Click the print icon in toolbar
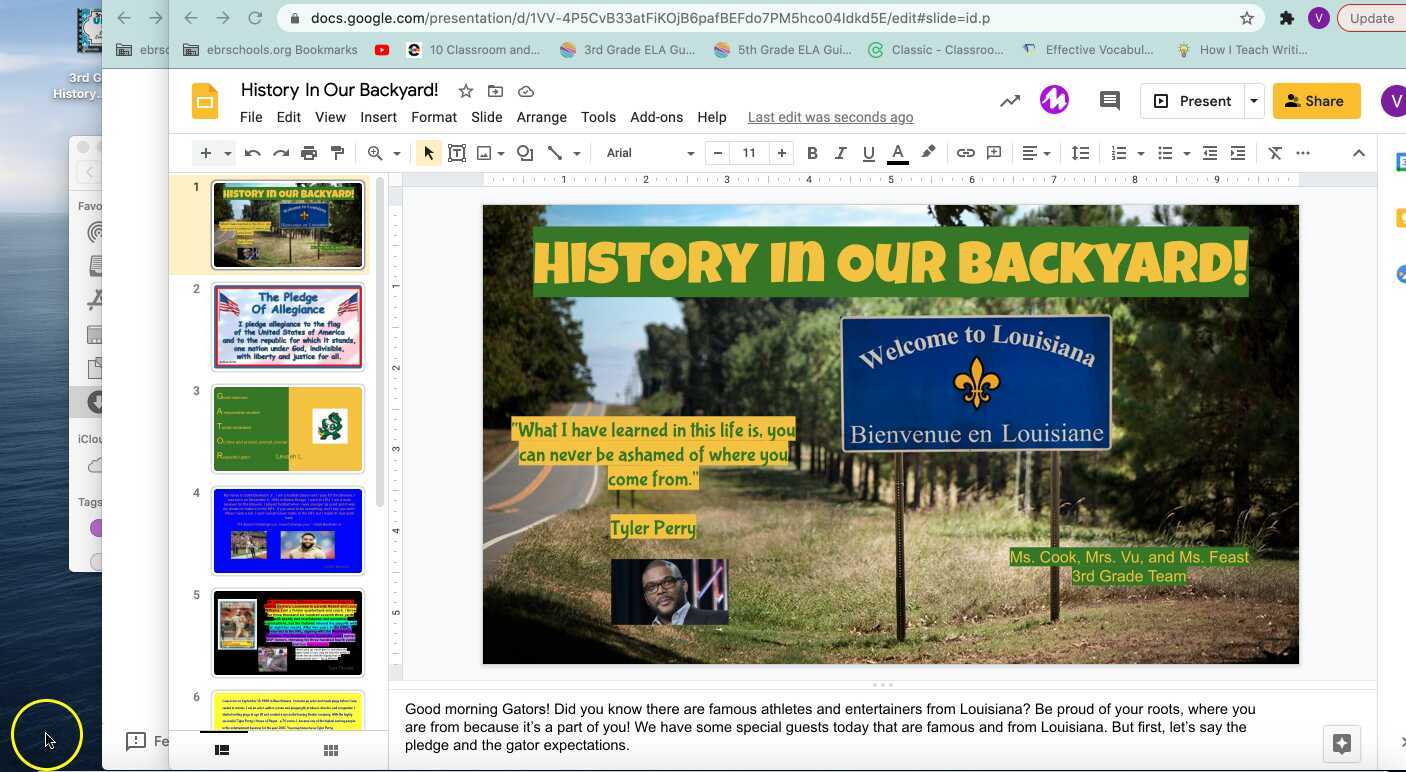Screen dimensions: 1406x772 pos(309,153)
